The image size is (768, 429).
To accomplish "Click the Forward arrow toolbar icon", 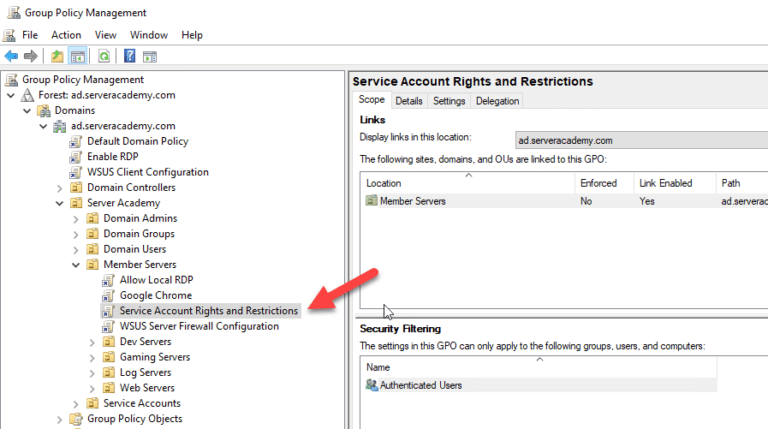I will tap(30, 56).
